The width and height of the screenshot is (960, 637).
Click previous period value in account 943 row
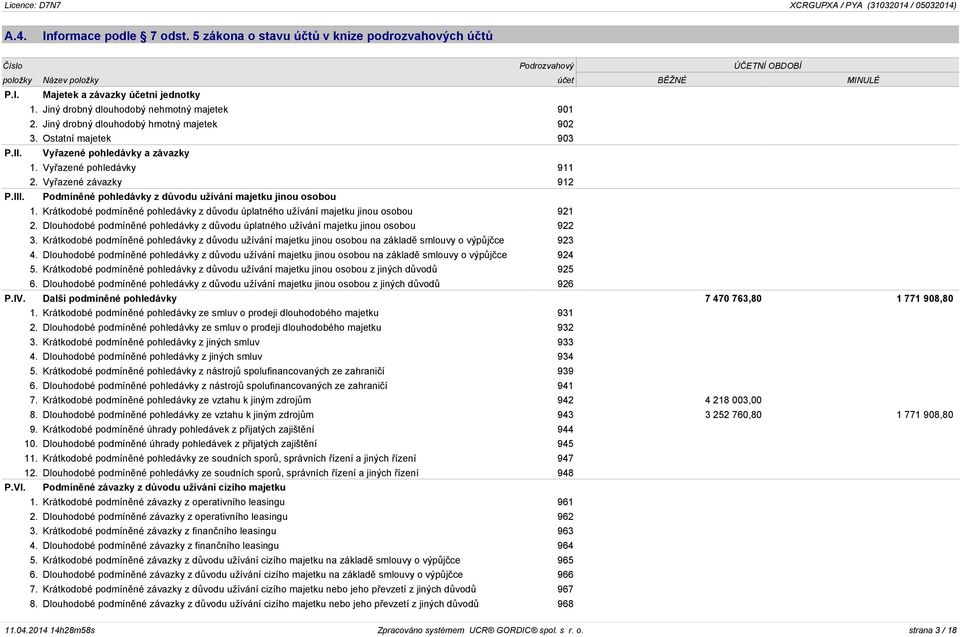click(924, 415)
